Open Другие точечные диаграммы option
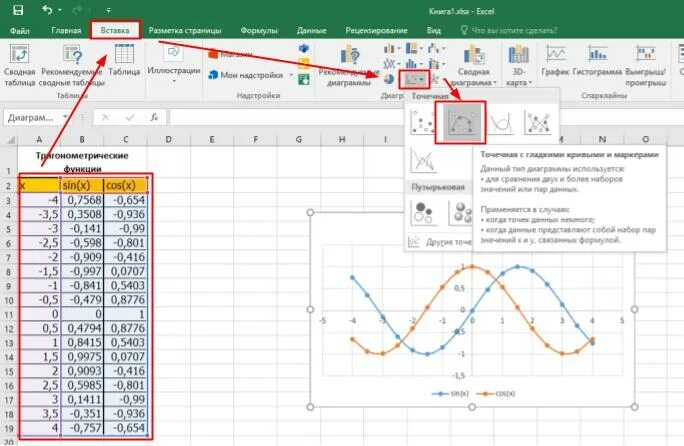 441,242
